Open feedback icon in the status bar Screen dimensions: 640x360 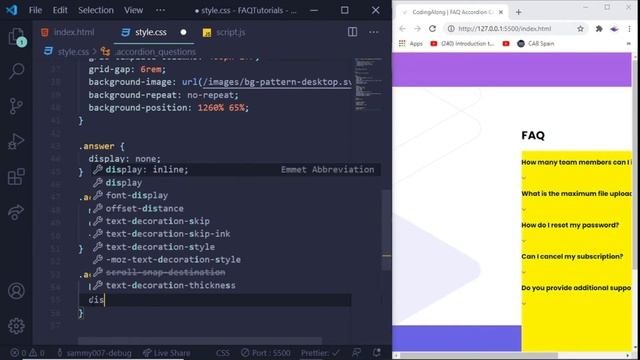point(356,353)
